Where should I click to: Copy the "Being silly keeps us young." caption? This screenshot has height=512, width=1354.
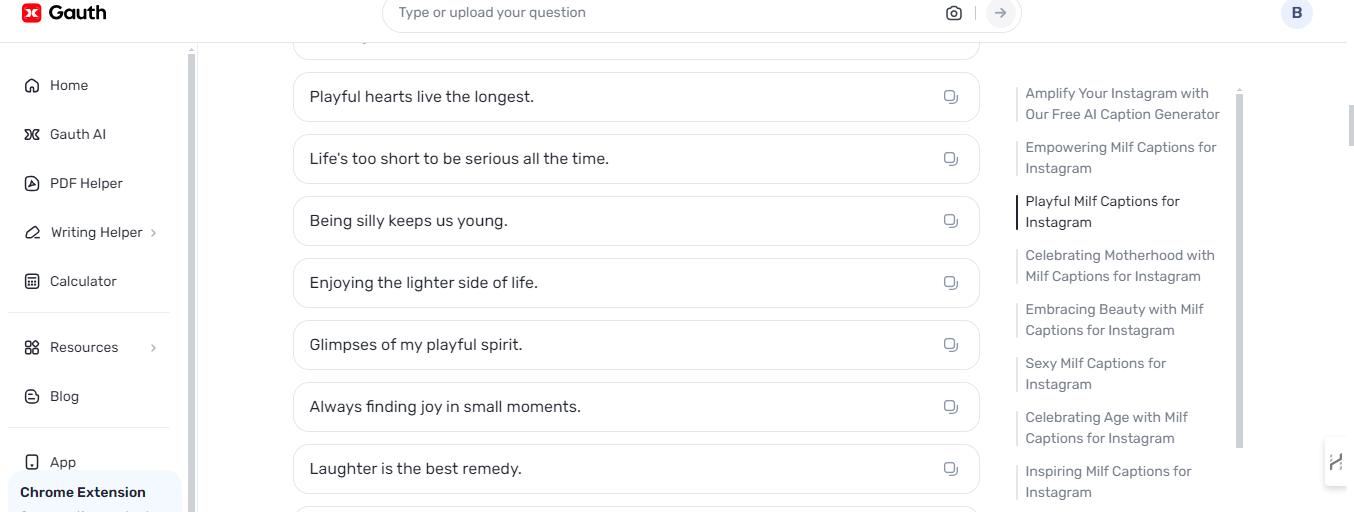pos(950,221)
